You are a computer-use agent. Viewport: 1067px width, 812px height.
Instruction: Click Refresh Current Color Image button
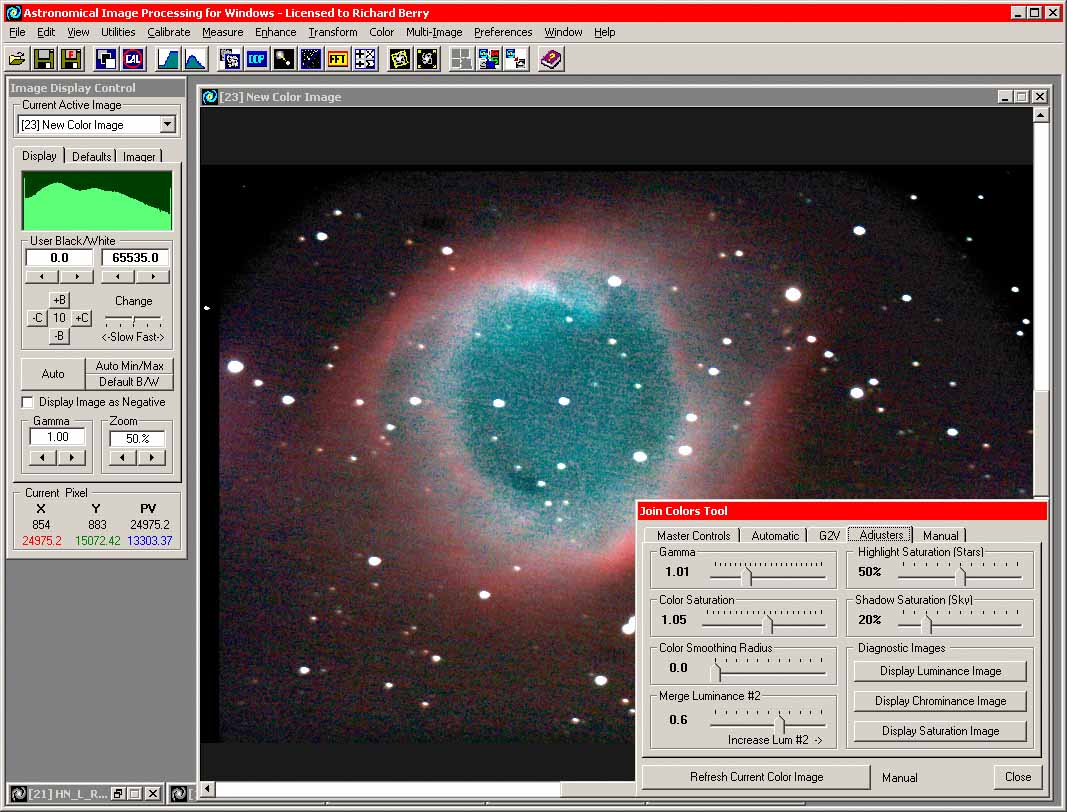(x=756, y=777)
